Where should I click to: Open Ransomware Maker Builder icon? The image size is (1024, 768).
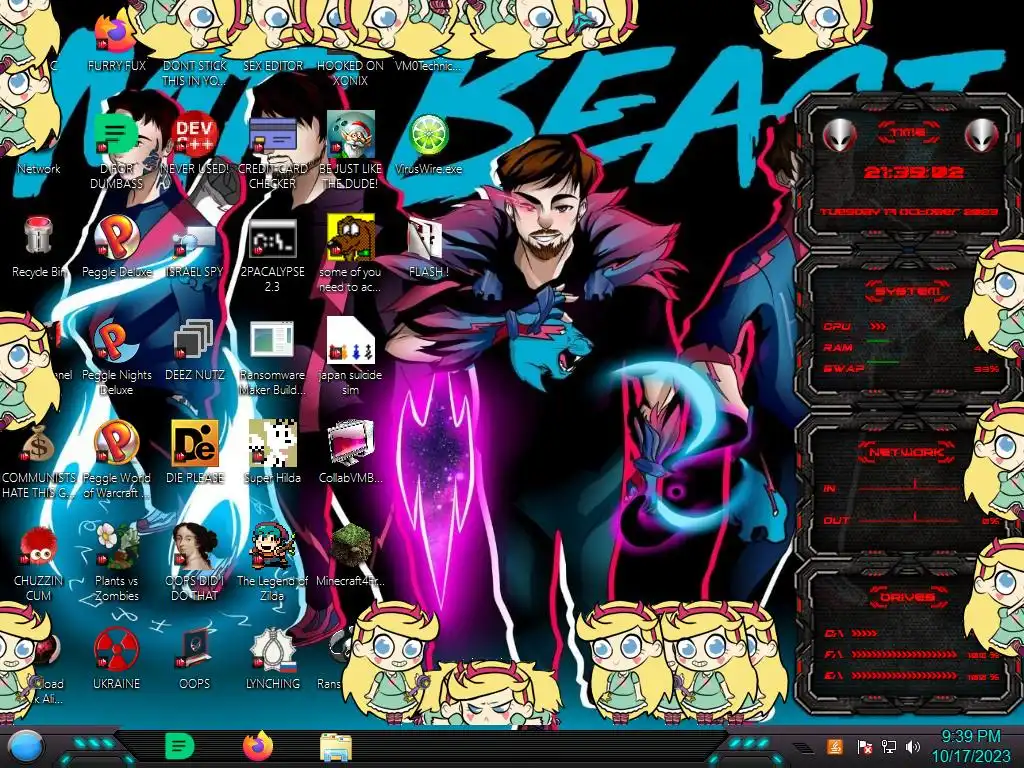[x=272, y=340]
